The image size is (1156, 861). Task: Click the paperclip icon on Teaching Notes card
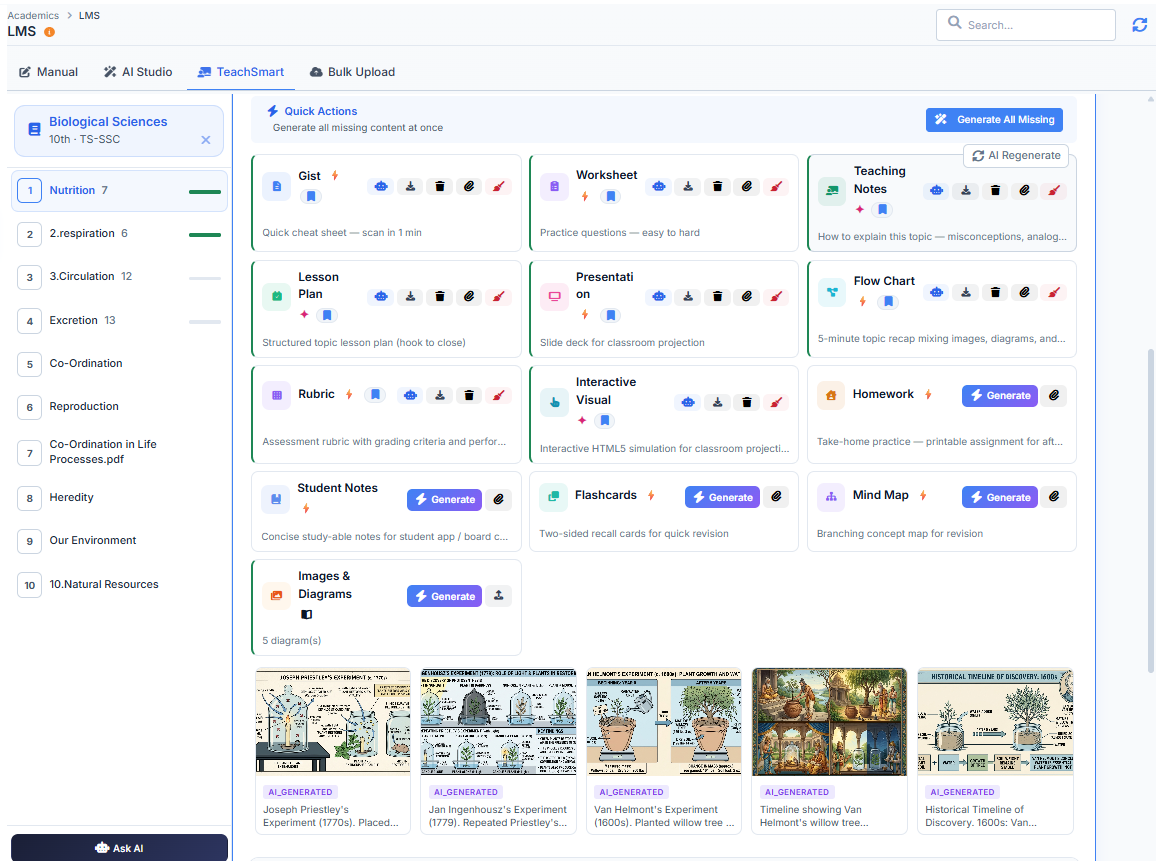(1025, 190)
